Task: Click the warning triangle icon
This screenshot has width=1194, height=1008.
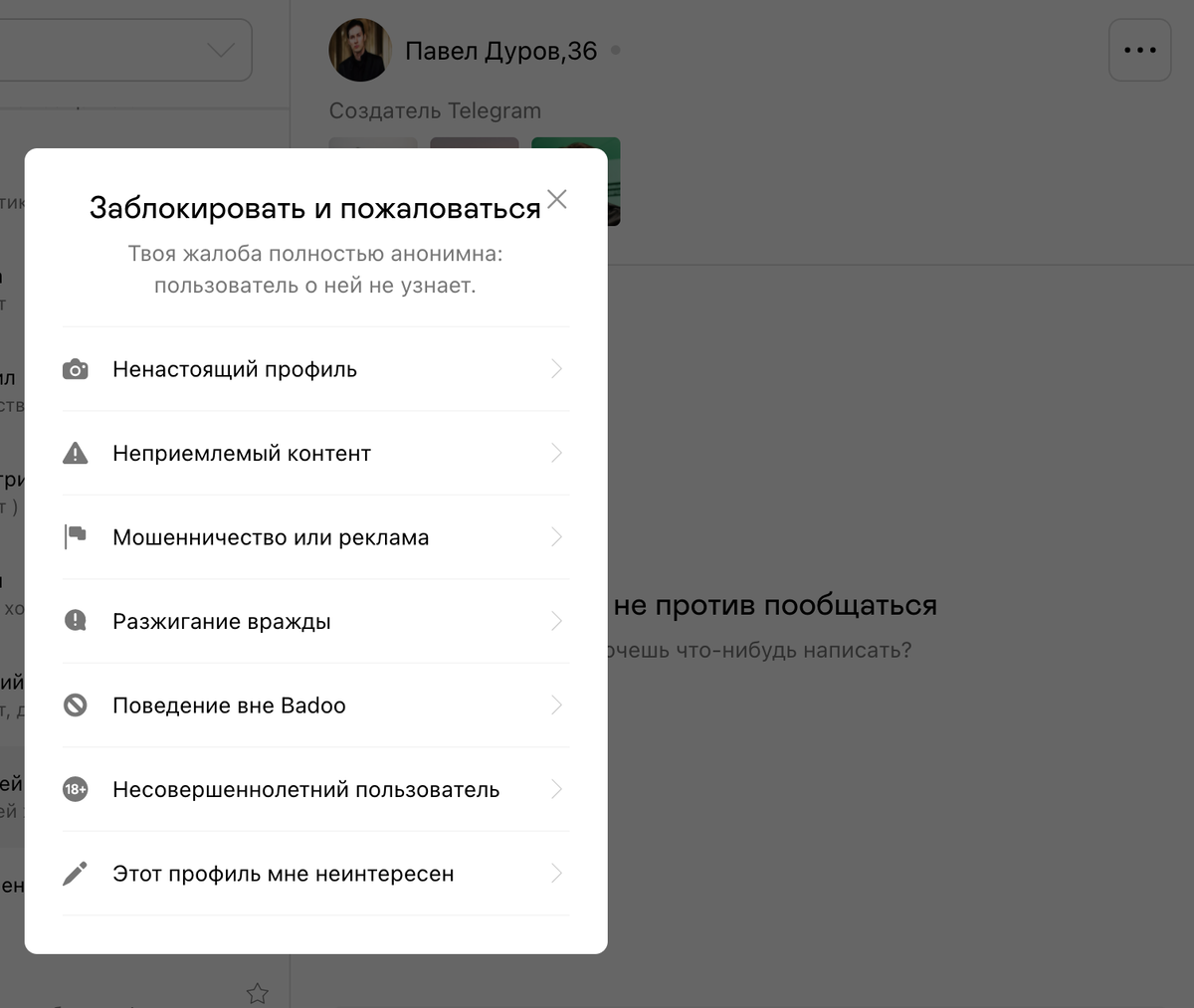Action: coord(76,454)
